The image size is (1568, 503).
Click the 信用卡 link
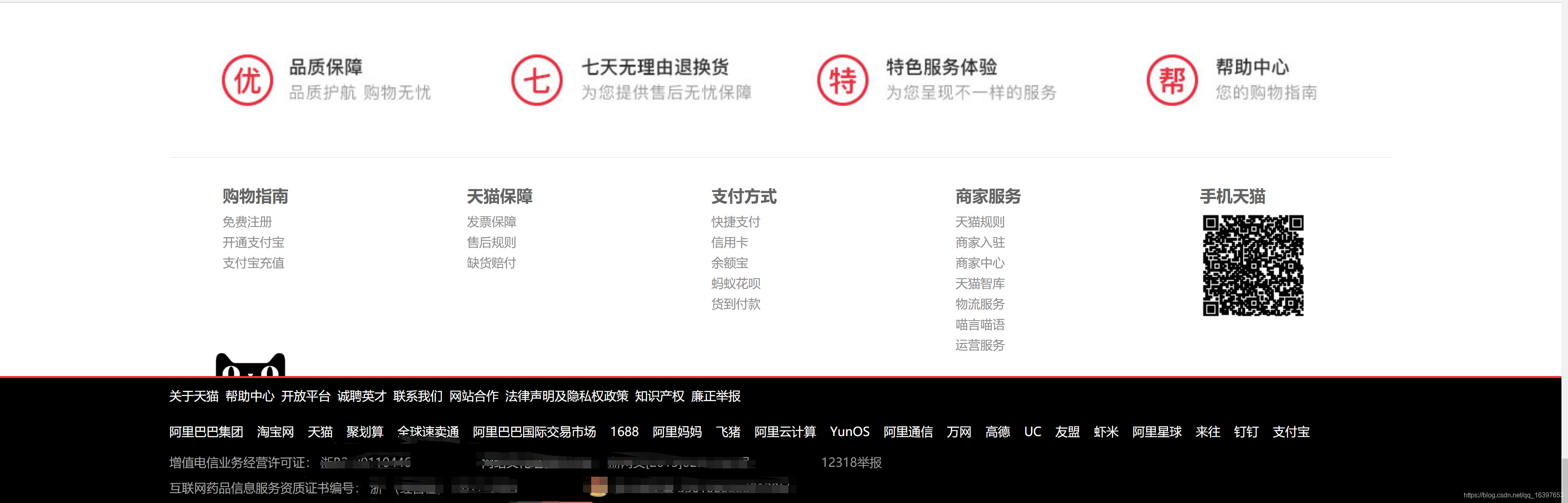coord(730,242)
